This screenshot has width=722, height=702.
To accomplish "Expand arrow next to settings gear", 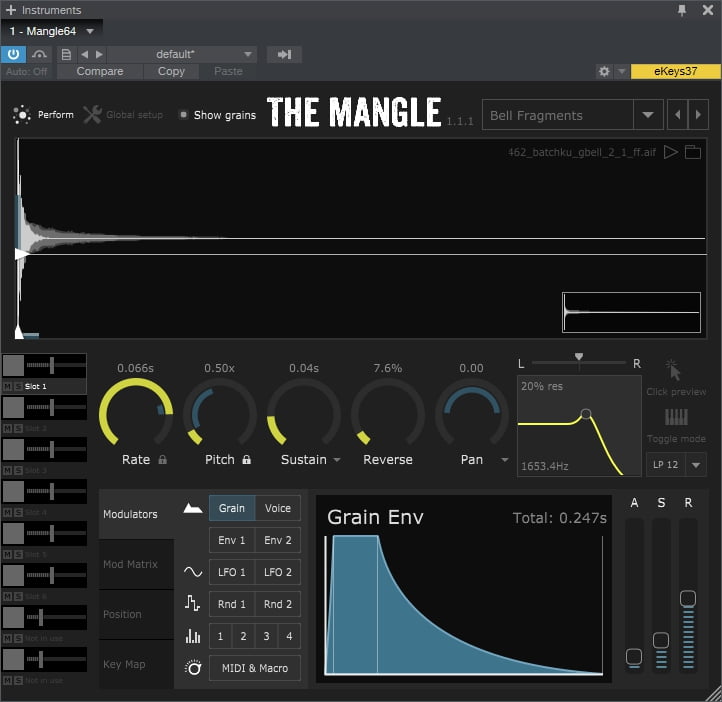I will coord(622,71).
